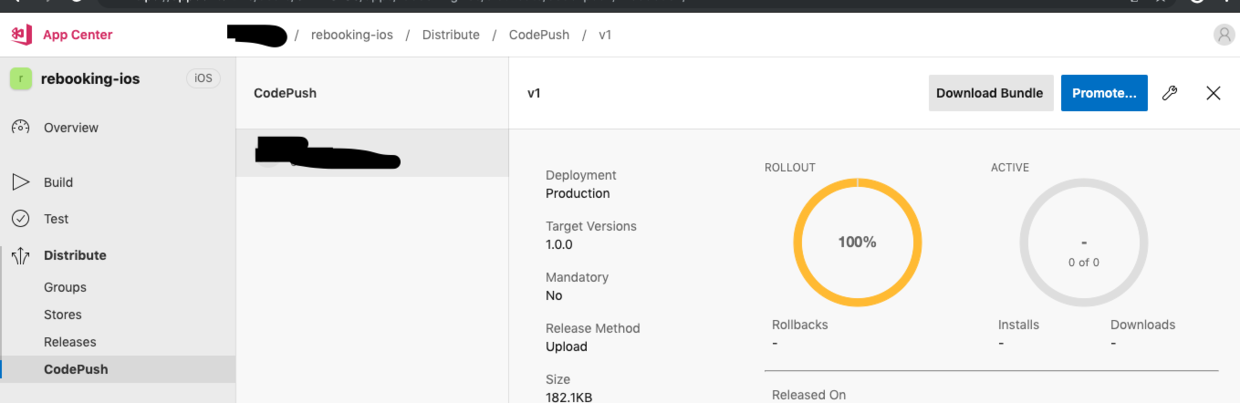Click the rebooking-ios app avatar icon
This screenshot has width=1240, height=403.
click(x=20, y=78)
